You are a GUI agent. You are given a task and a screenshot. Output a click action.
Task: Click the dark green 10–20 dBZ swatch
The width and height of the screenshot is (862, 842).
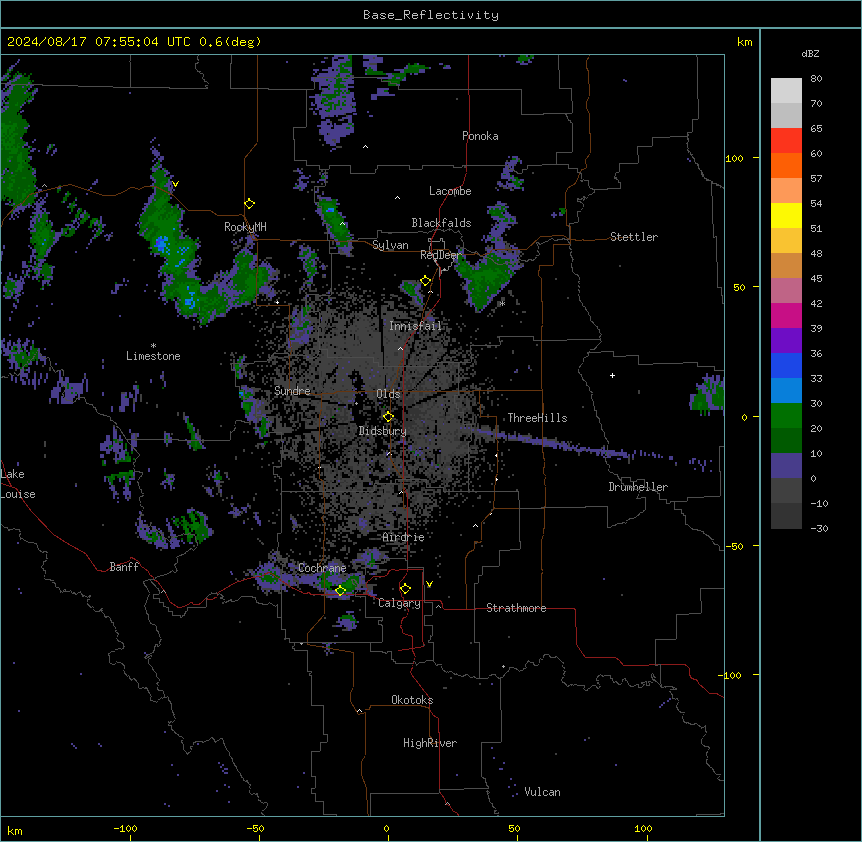(x=786, y=441)
